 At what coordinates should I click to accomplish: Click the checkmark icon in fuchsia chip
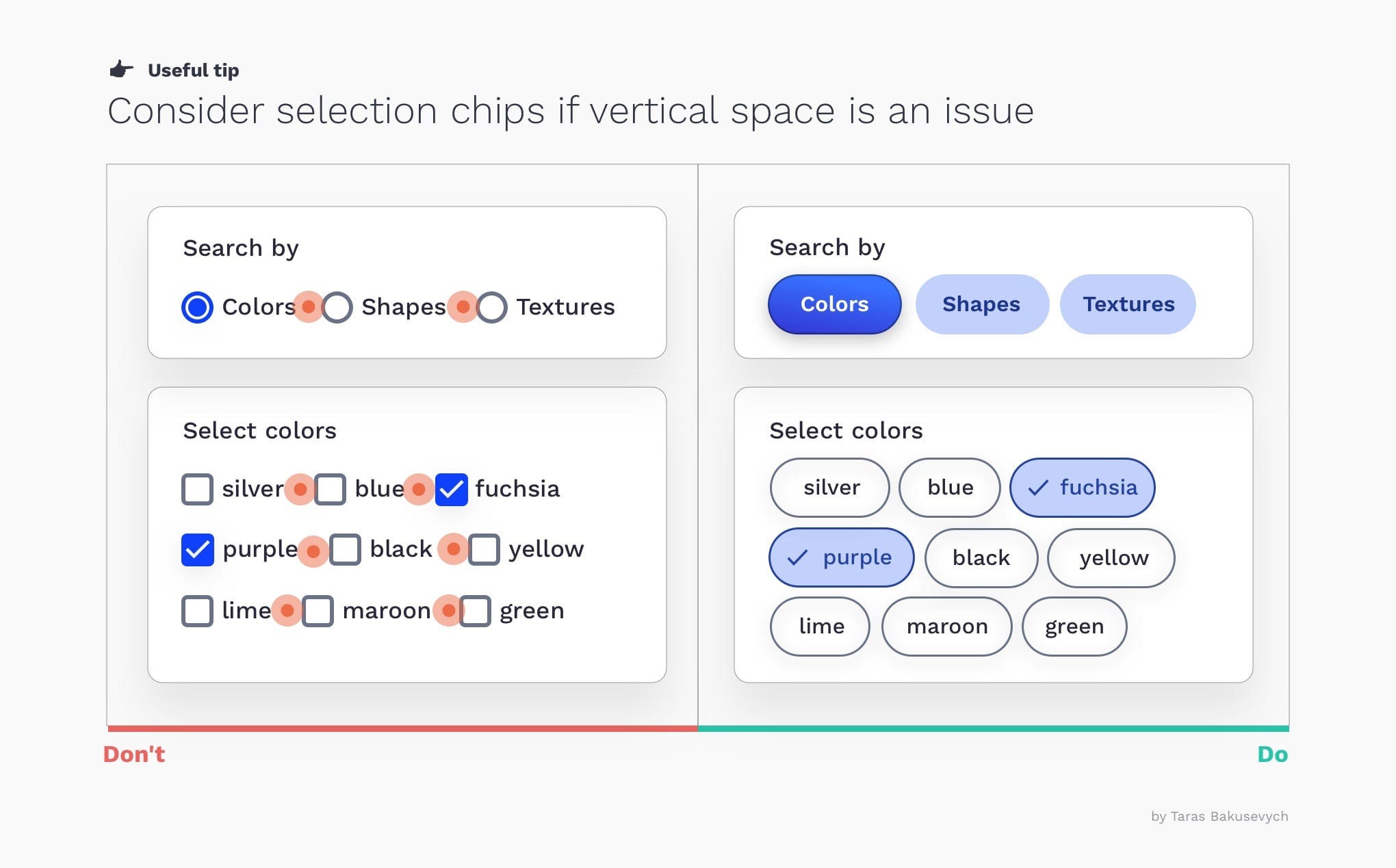pyautogui.click(x=1038, y=488)
